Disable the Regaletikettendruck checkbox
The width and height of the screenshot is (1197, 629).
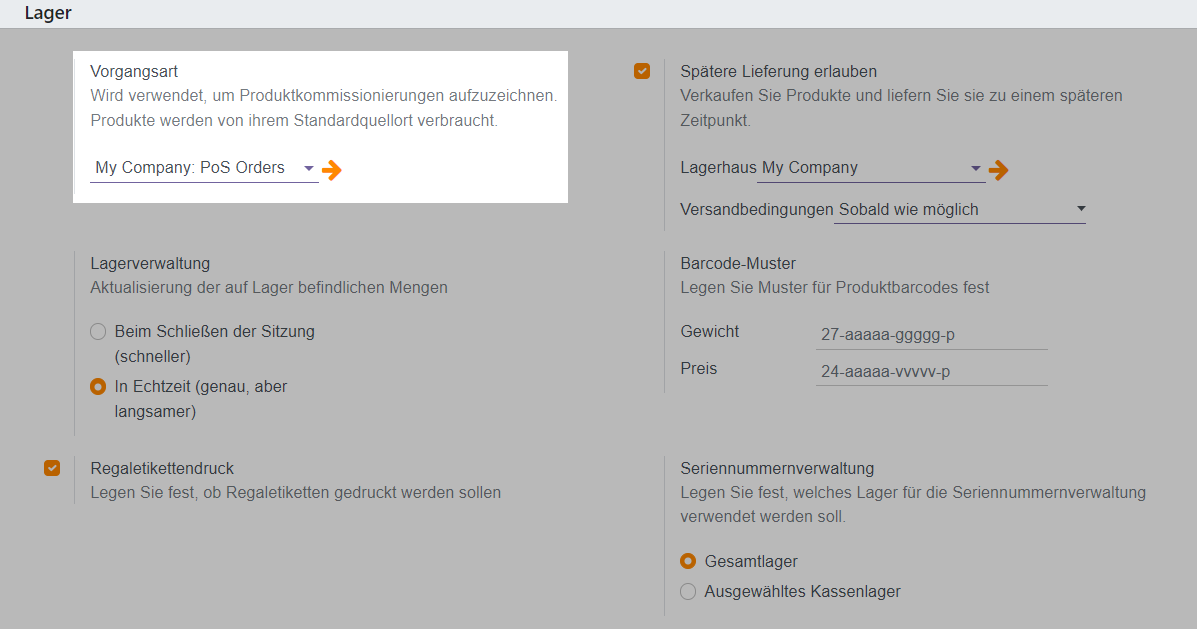[52, 468]
